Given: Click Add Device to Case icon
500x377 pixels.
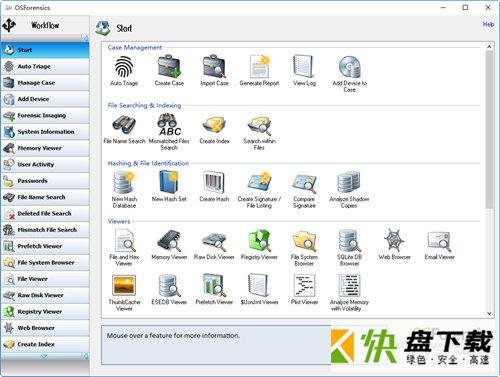Looking at the screenshot, I should [x=349, y=66].
